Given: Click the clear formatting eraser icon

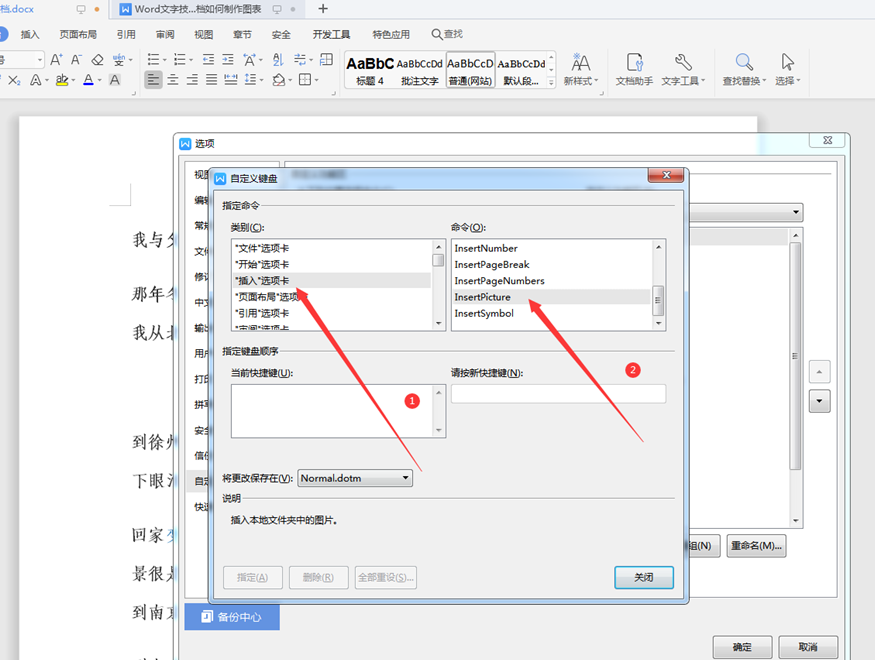Looking at the screenshot, I should click(x=98, y=61).
